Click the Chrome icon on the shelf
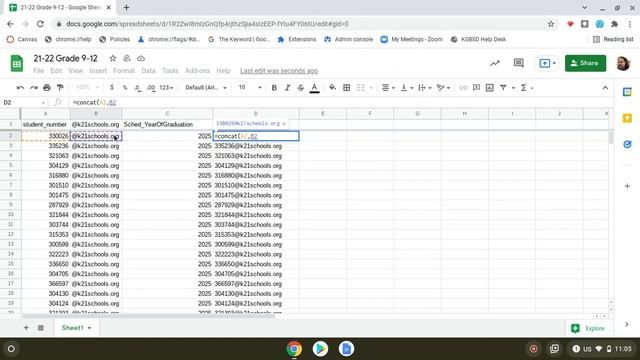The height and width of the screenshot is (360, 640). click(x=294, y=349)
